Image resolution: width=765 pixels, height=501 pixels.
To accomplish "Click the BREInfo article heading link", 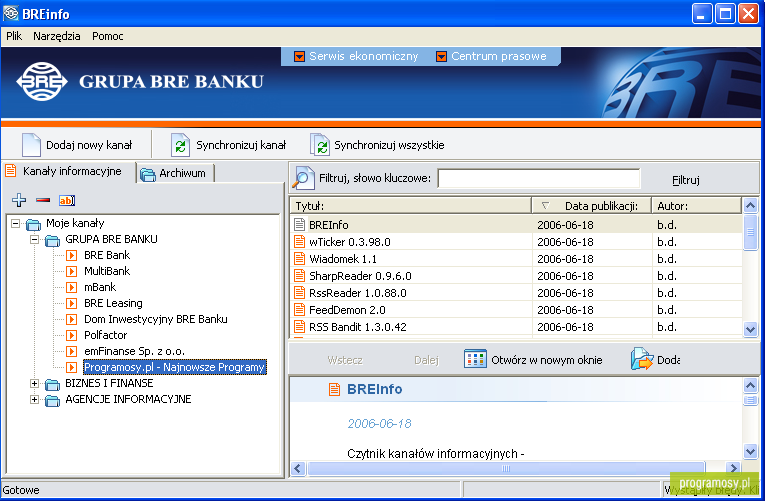I will point(374,389).
